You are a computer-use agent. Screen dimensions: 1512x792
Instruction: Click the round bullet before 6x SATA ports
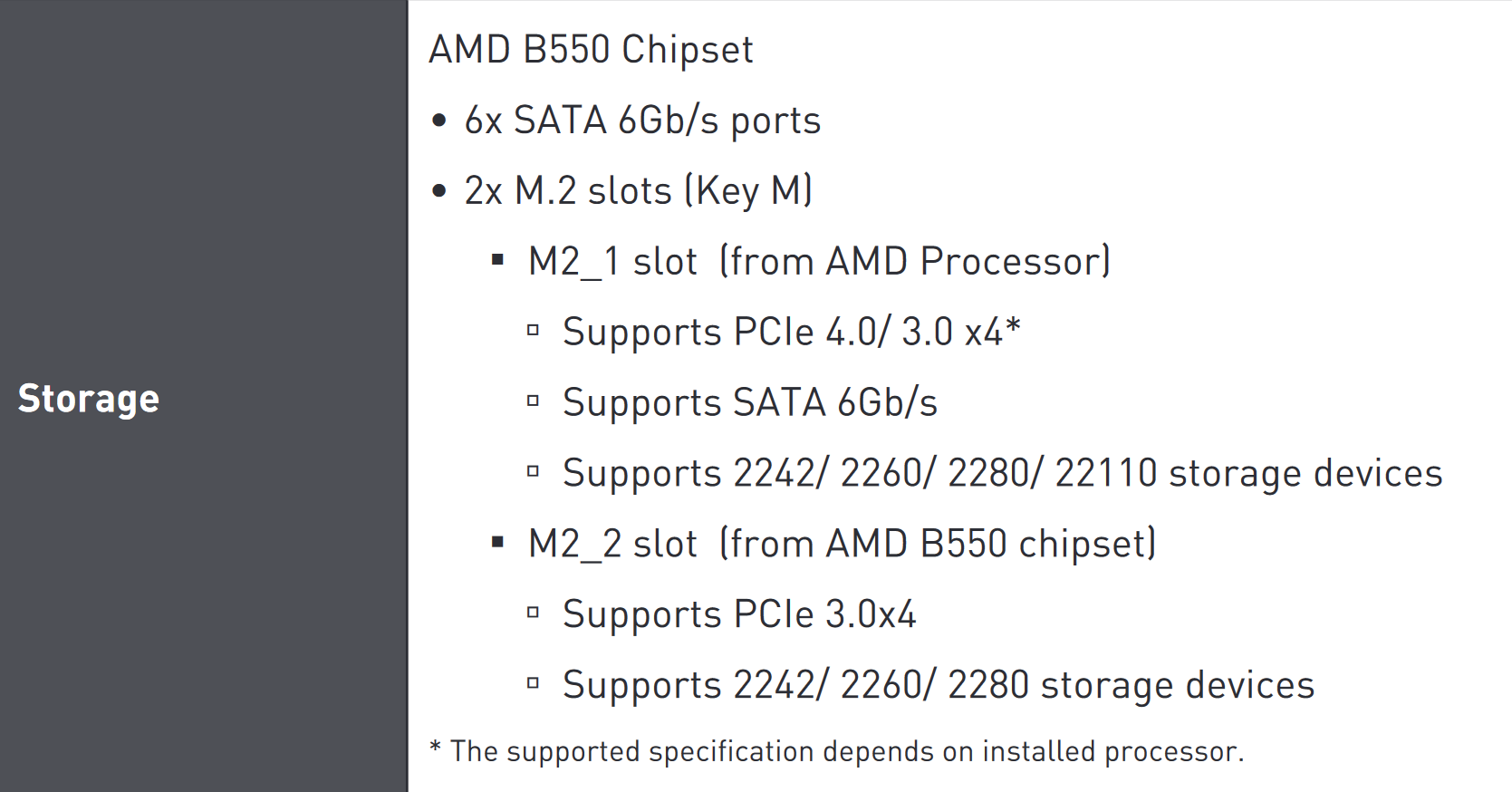(x=440, y=121)
